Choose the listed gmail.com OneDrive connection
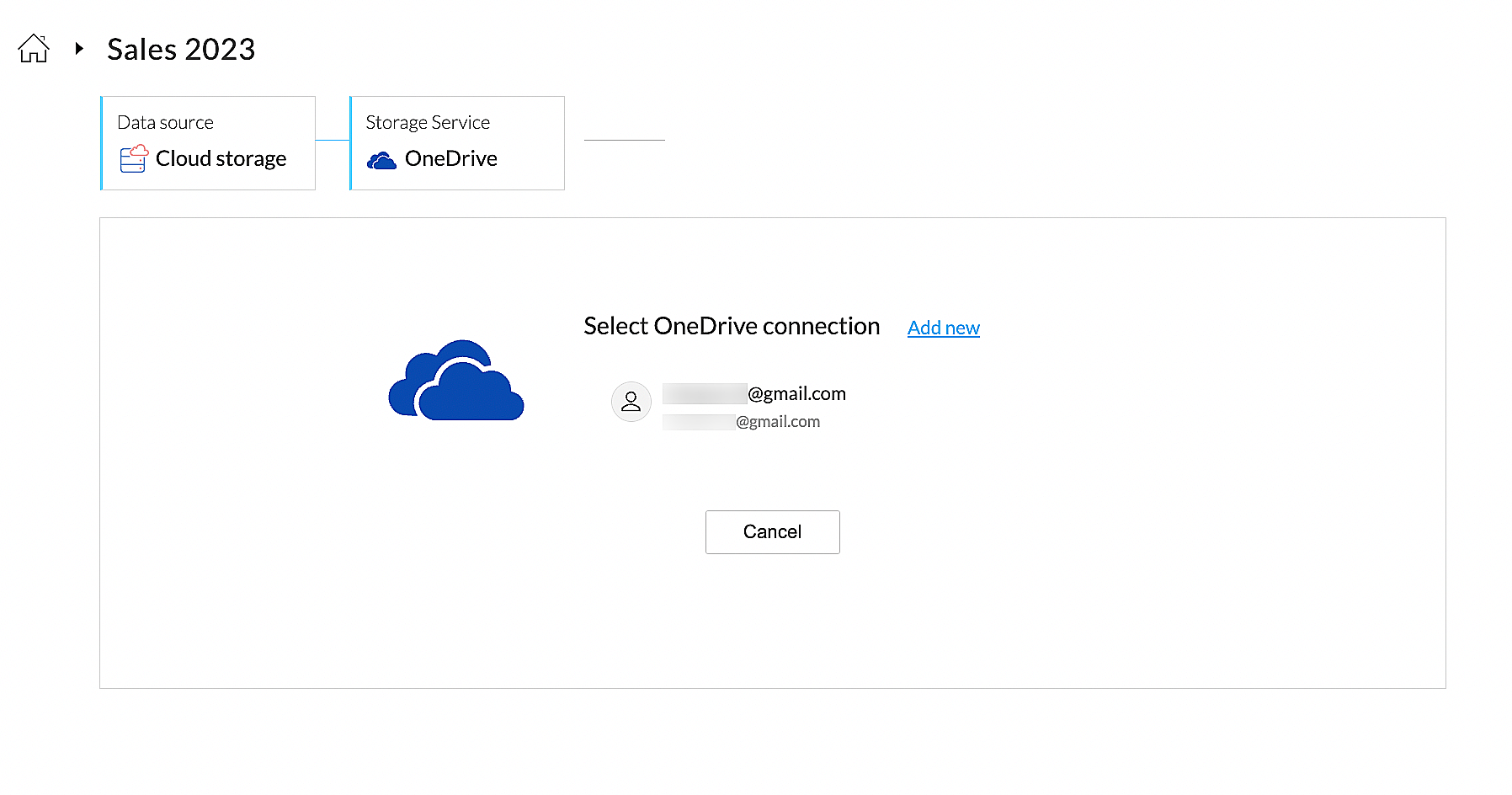Screen dimensions: 1512x795 click(729, 406)
